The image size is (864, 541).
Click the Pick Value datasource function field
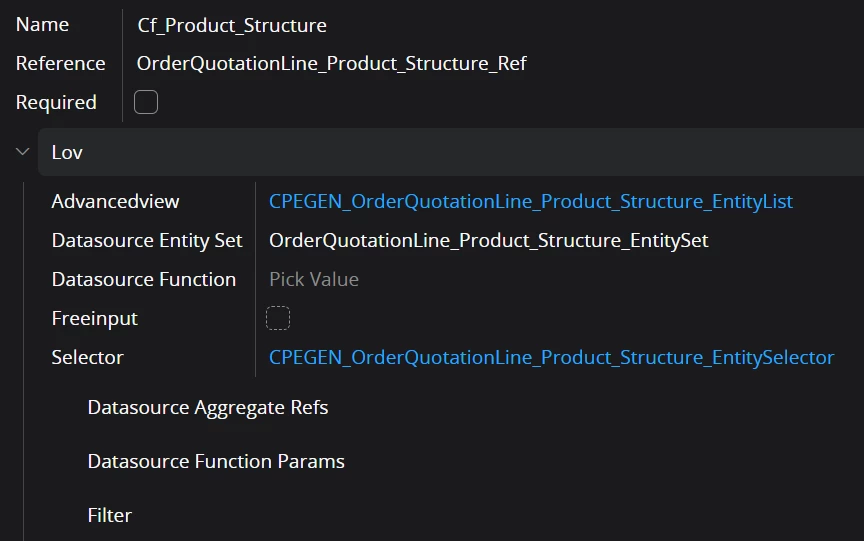[314, 279]
